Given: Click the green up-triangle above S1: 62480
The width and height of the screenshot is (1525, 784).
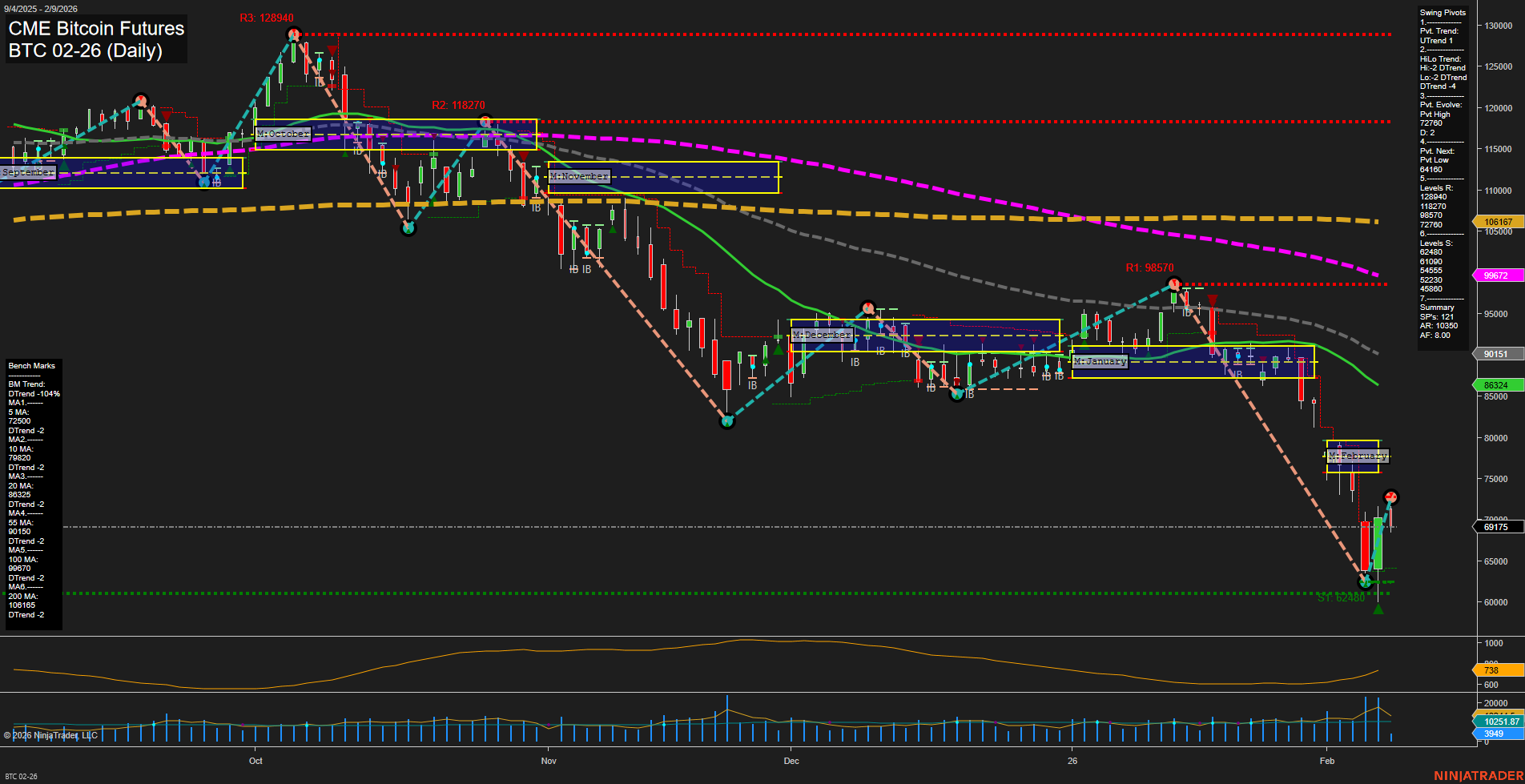Looking at the screenshot, I should 1378,609.
